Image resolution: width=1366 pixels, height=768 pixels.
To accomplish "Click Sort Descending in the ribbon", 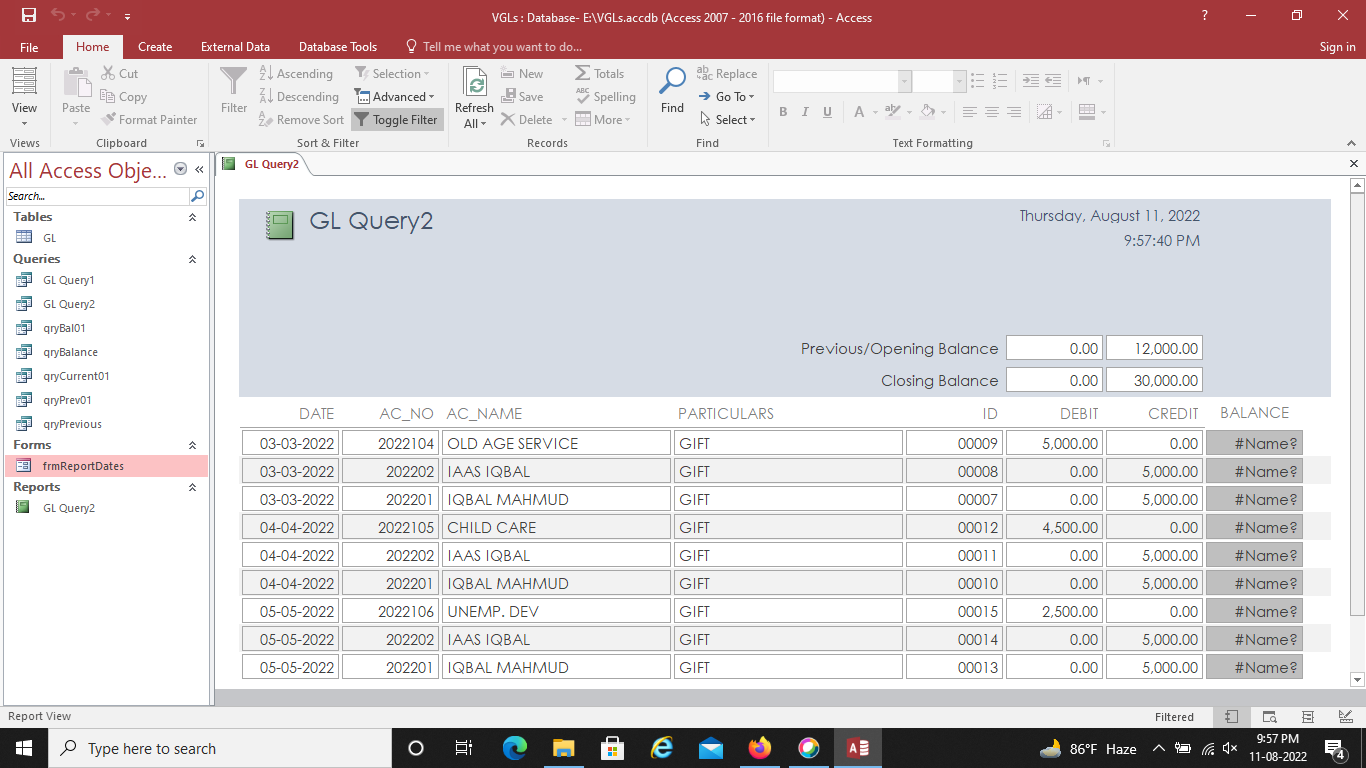I will (x=299, y=97).
